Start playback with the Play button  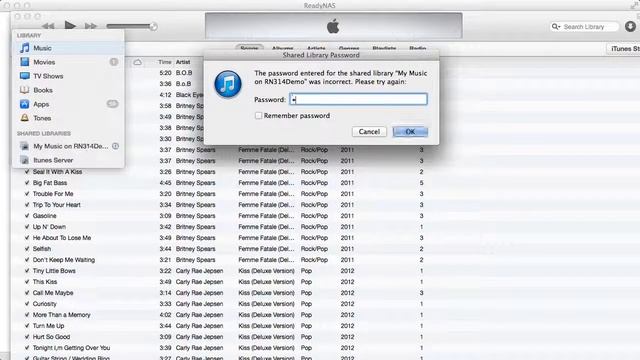tap(70, 26)
